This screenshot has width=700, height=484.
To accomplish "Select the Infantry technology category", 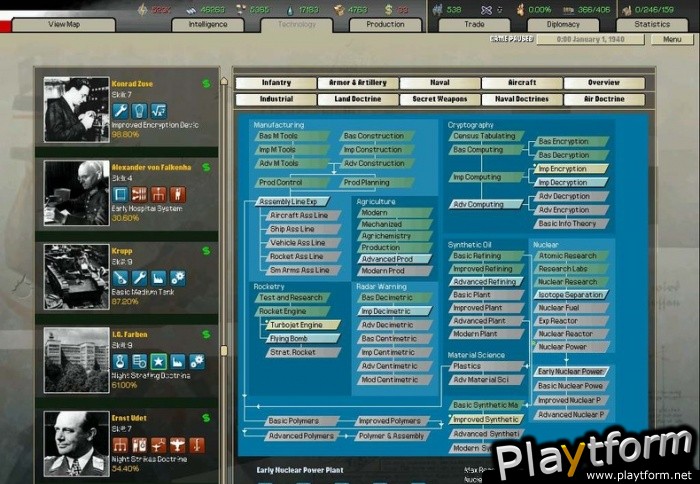I will (276, 83).
